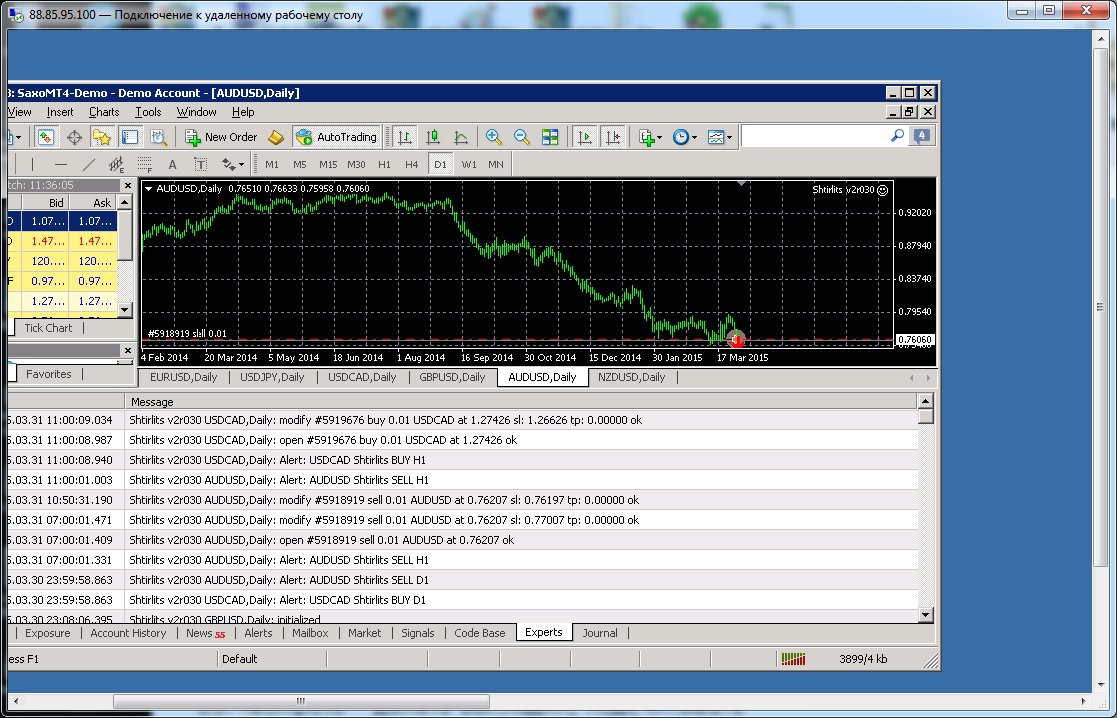Screen dimensions: 1117x718
Task: Toggle the AutoTrading button
Action: [x=336, y=137]
